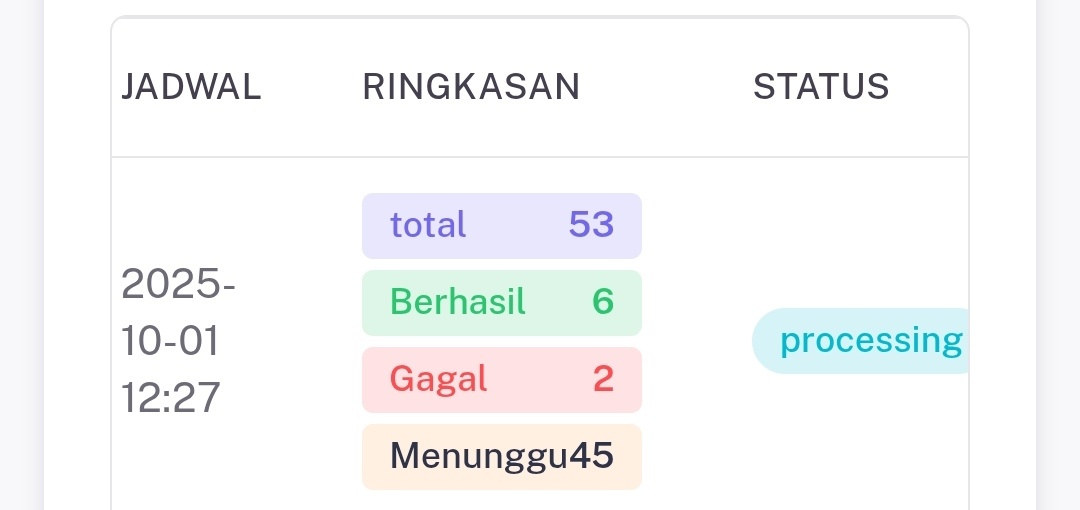This screenshot has height=510, width=1080.
Task: Click the Gagal count 2
Action: point(603,379)
